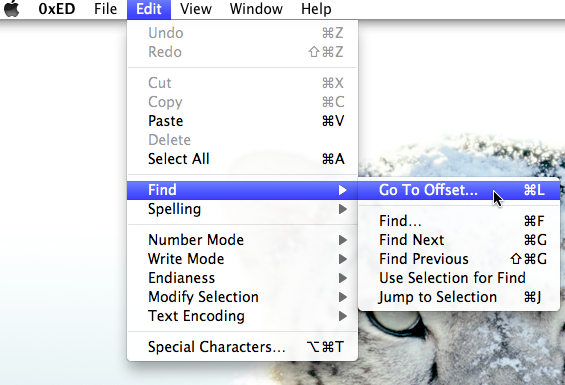Close the open Edit menu

click(x=149, y=9)
